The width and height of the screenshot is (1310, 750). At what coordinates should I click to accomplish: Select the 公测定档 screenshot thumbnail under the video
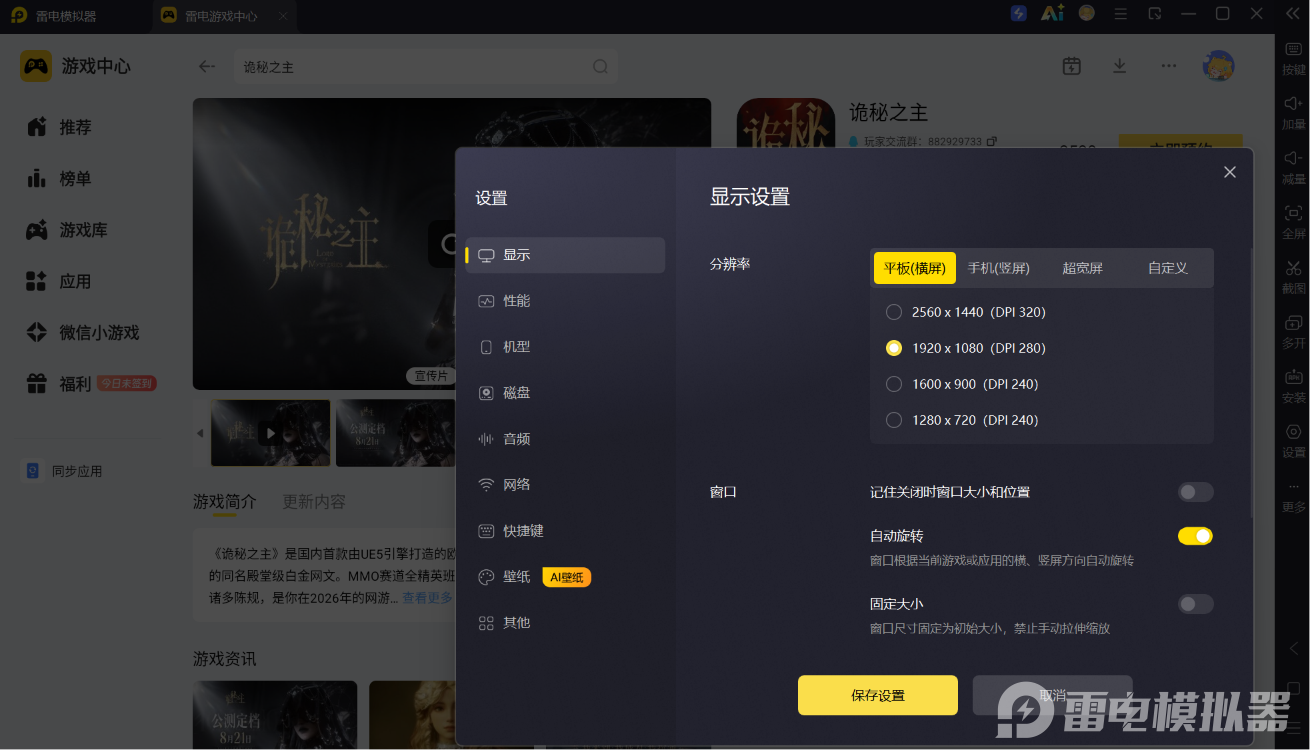(x=395, y=433)
